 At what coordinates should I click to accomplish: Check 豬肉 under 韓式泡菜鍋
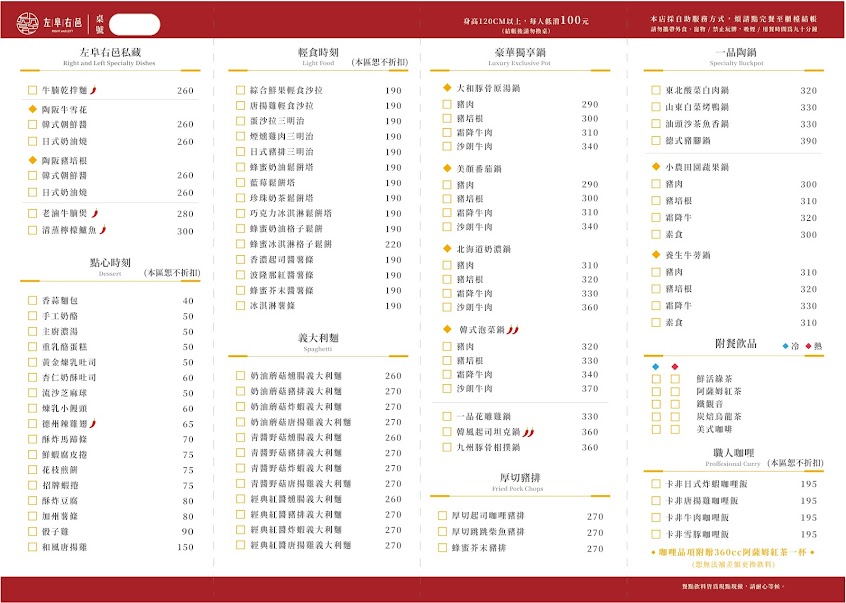click(x=447, y=346)
